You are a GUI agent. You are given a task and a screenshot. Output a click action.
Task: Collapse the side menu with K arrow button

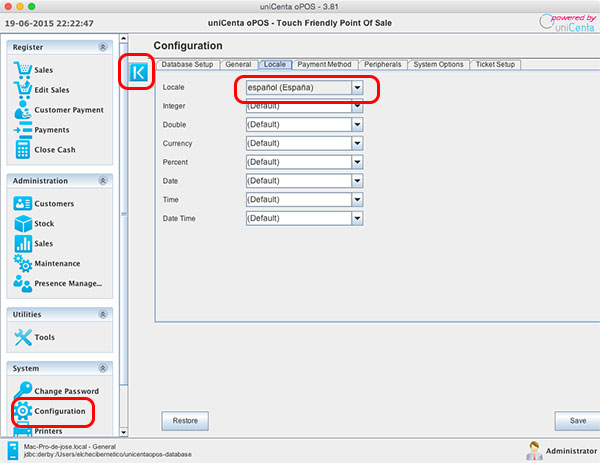pos(138,72)
